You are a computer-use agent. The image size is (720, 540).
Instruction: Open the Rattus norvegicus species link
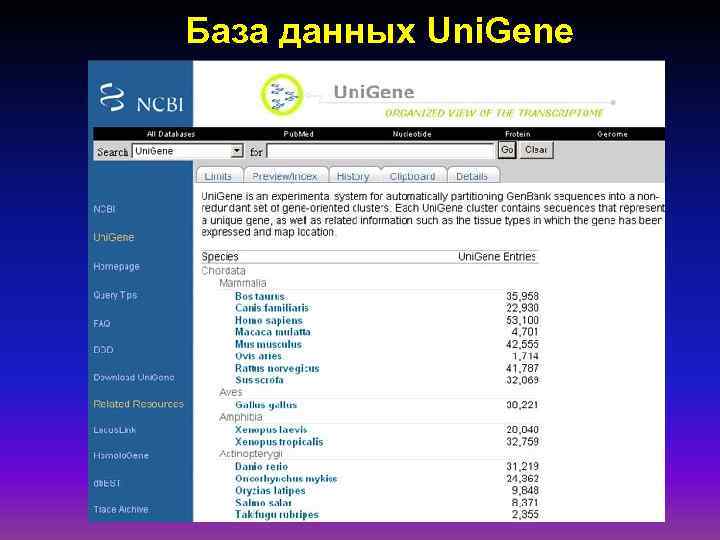[x=277, y=368]
